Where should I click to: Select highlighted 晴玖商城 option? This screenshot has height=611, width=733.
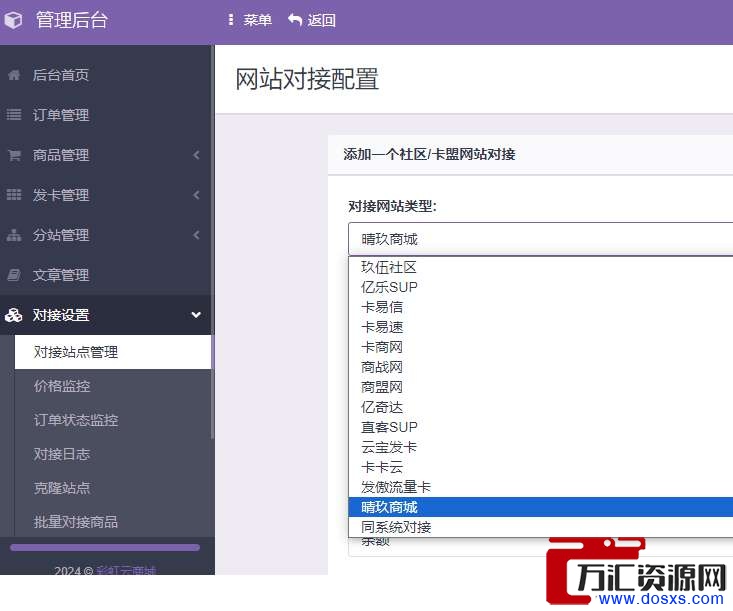(x=540, y=507)
